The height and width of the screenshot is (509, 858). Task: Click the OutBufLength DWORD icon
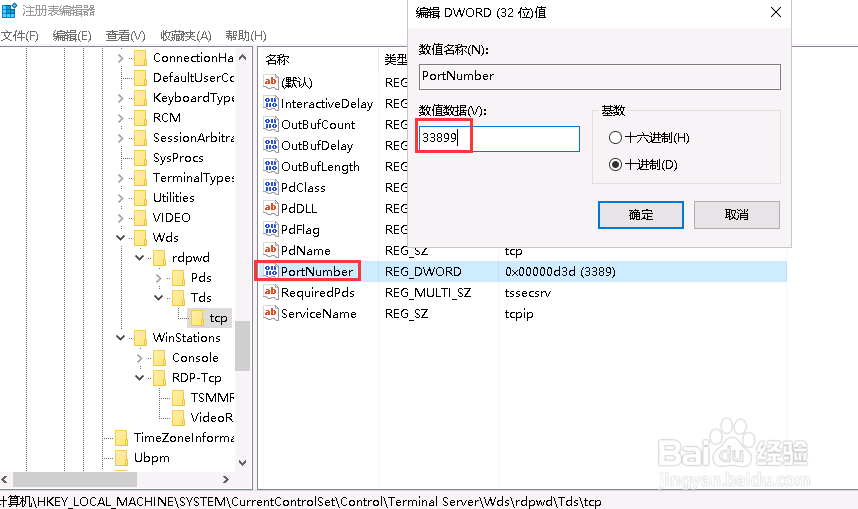click(x=270, y=166)
